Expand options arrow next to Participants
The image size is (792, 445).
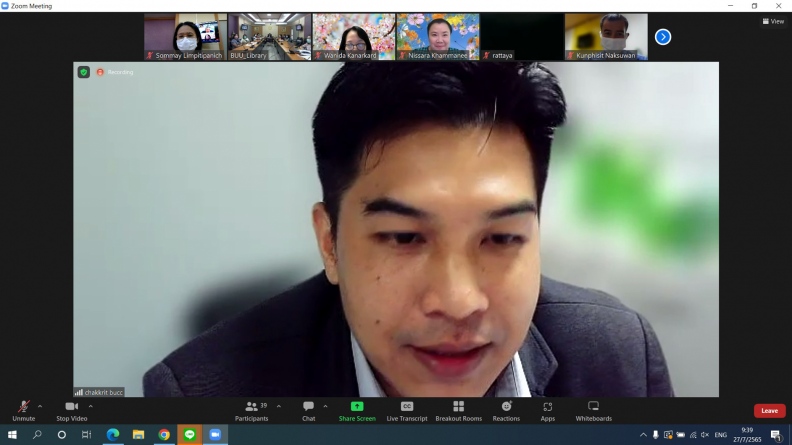click(x=278, y=406)
